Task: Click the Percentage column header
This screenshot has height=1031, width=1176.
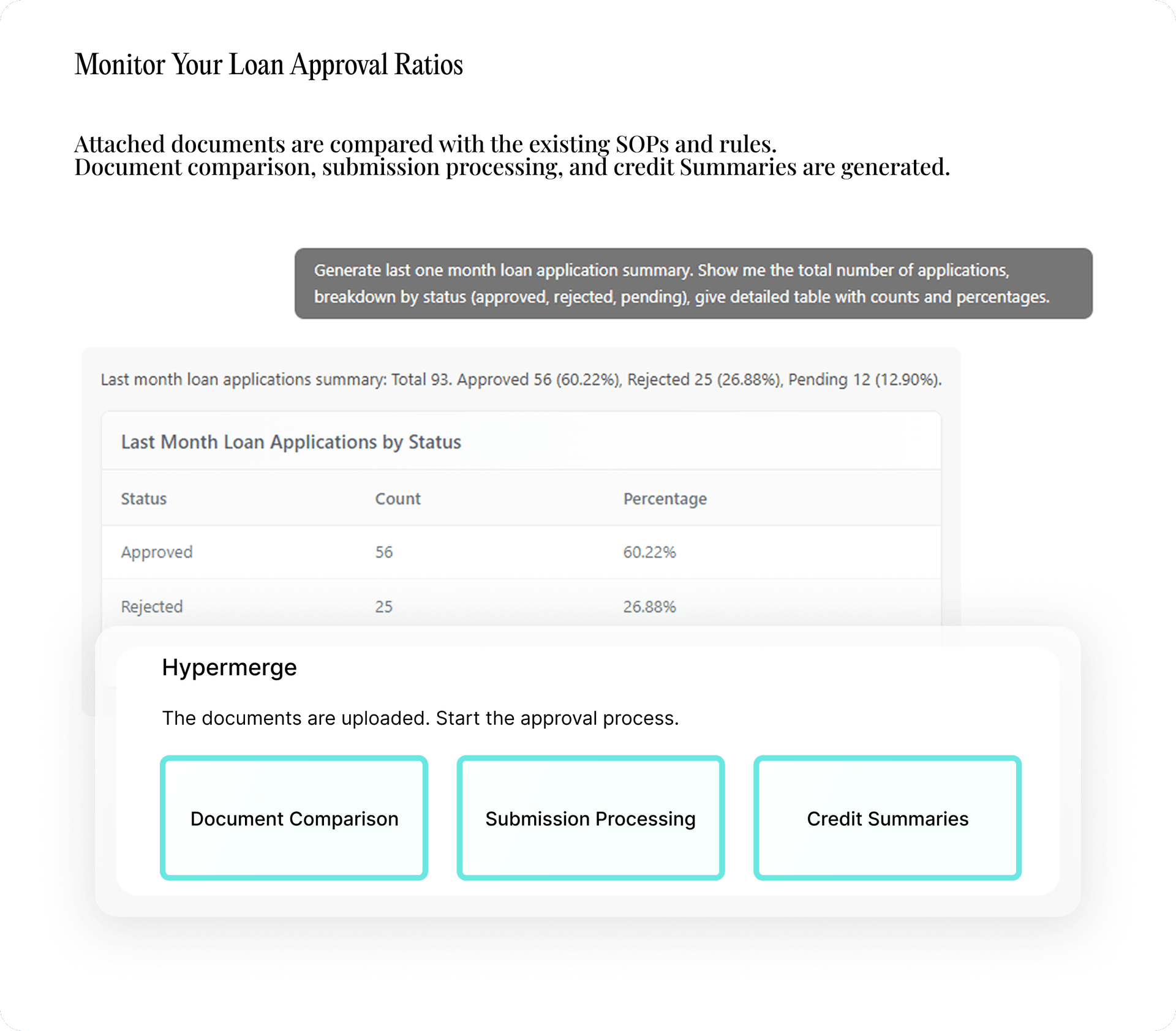Action: 665,498
